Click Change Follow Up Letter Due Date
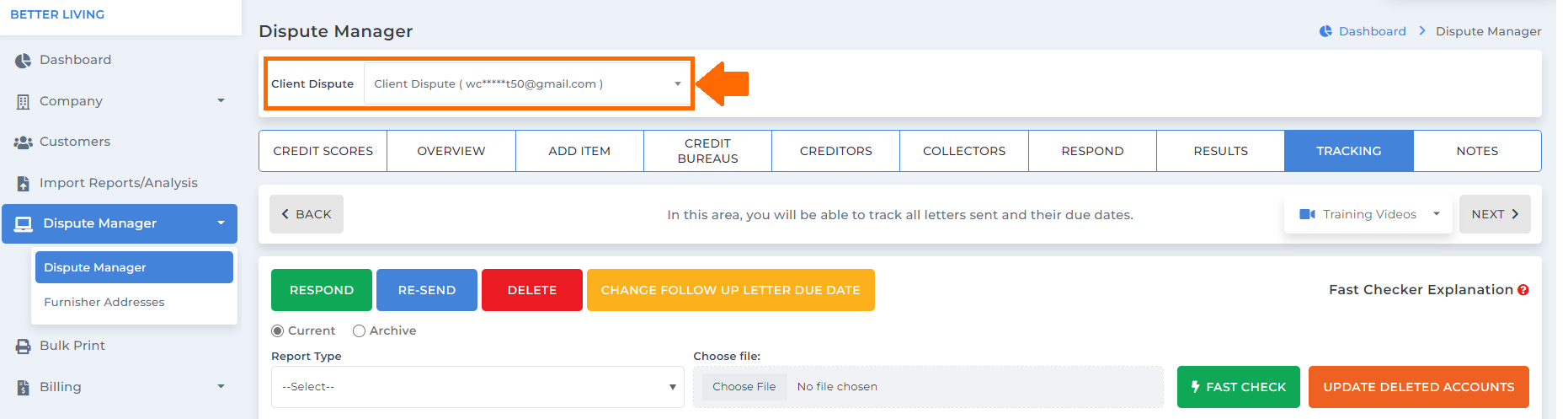 pos(730,290)
